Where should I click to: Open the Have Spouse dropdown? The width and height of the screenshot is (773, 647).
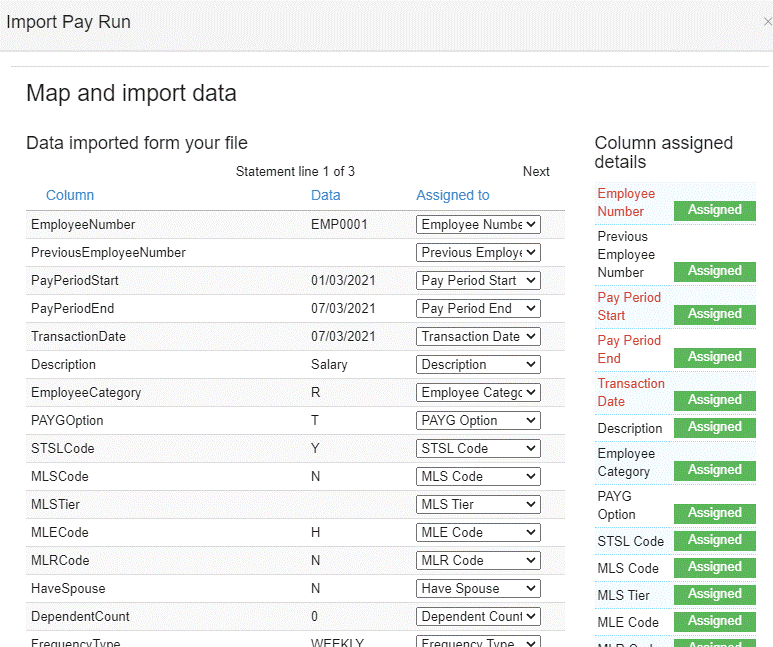478,589
